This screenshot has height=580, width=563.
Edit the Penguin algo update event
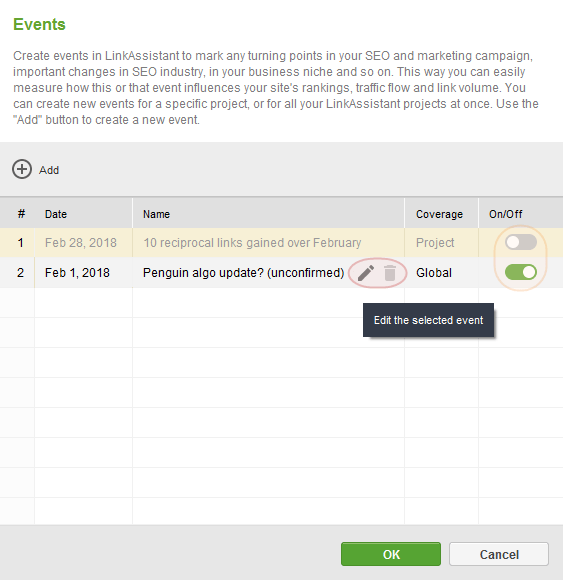tap(365, 273)
